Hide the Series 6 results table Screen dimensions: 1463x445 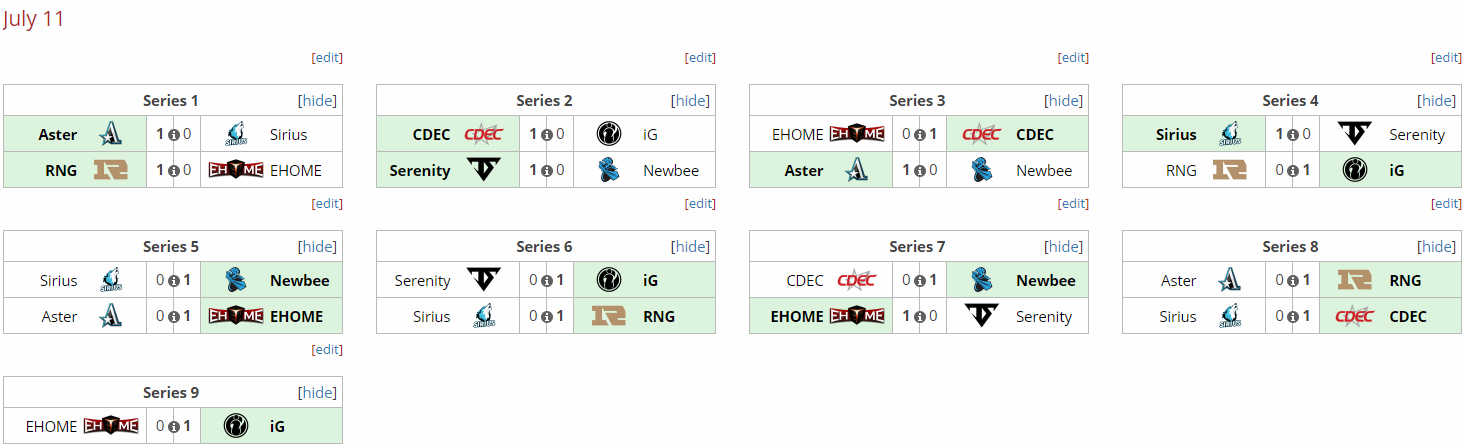[x=691, y=246]
